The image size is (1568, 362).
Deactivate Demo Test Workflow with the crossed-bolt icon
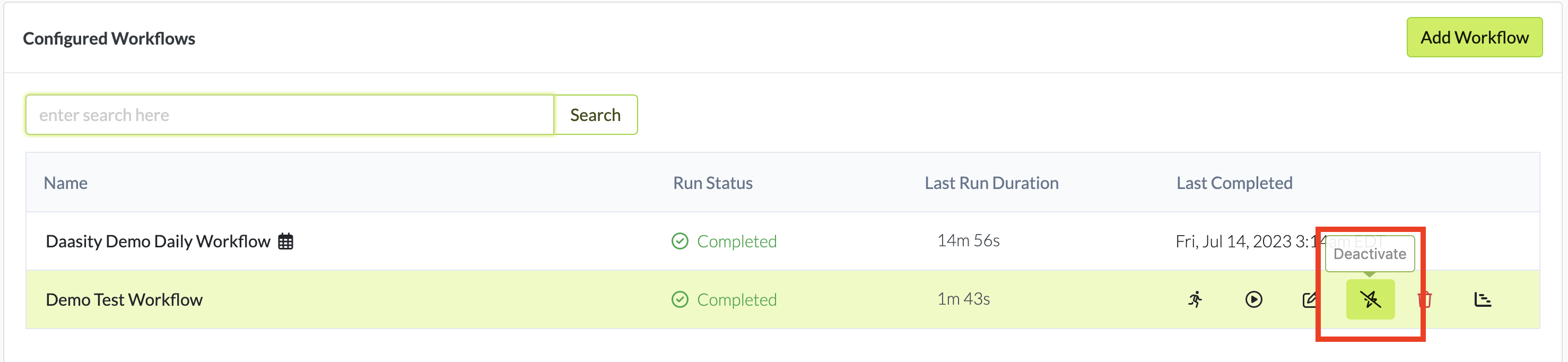1370,299
